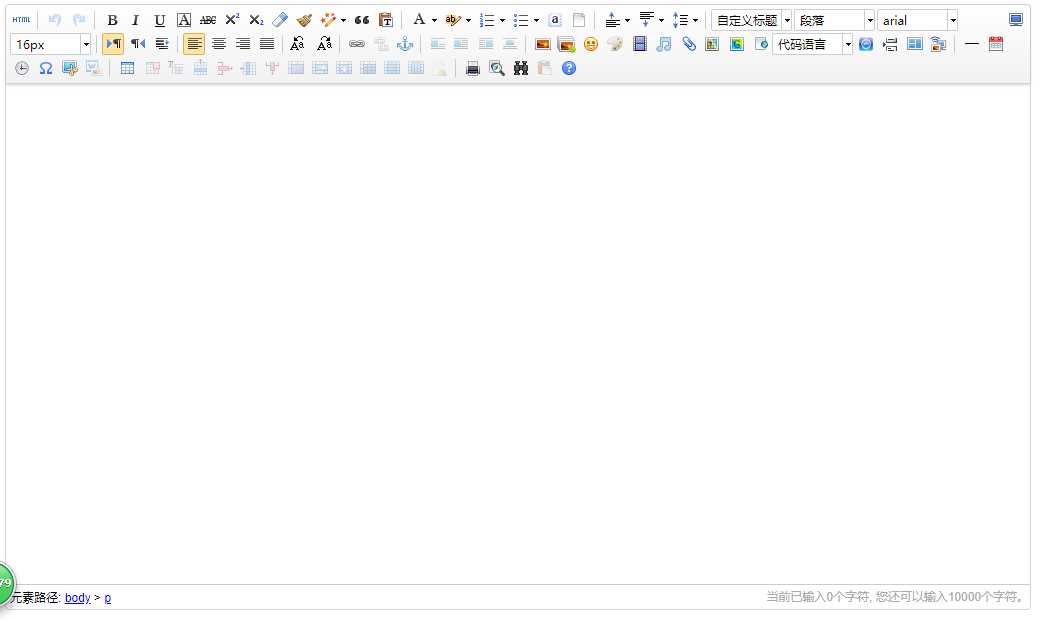Insert video with film strip icon
1040x620 pixels.
pyautogui.click(x=639, y=44)
